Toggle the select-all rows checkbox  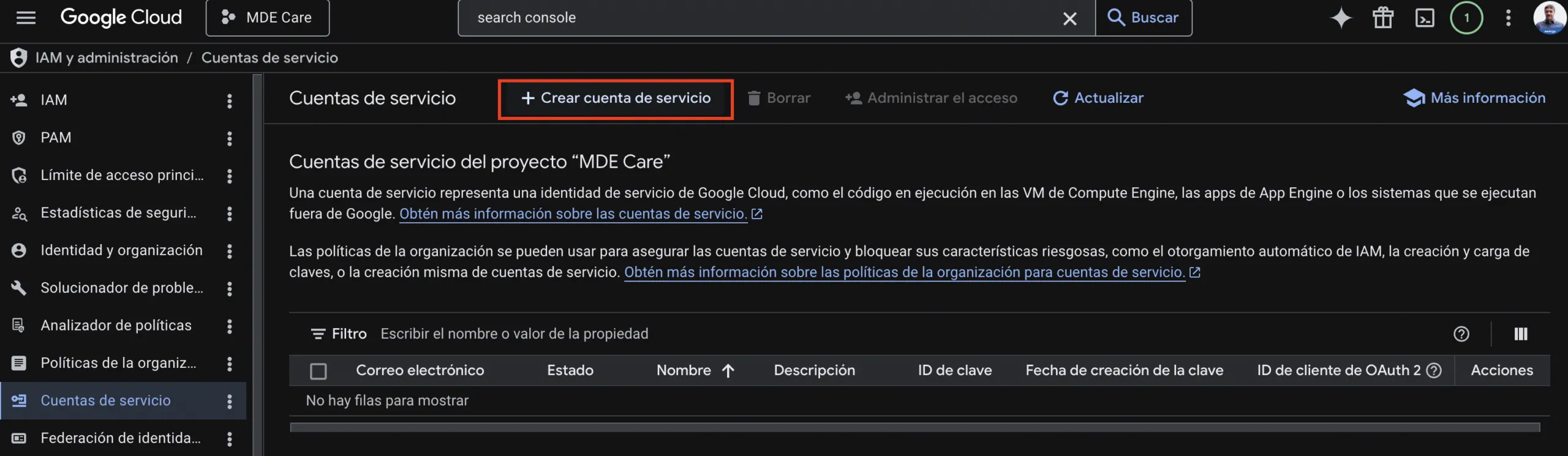tap(318, 371)
